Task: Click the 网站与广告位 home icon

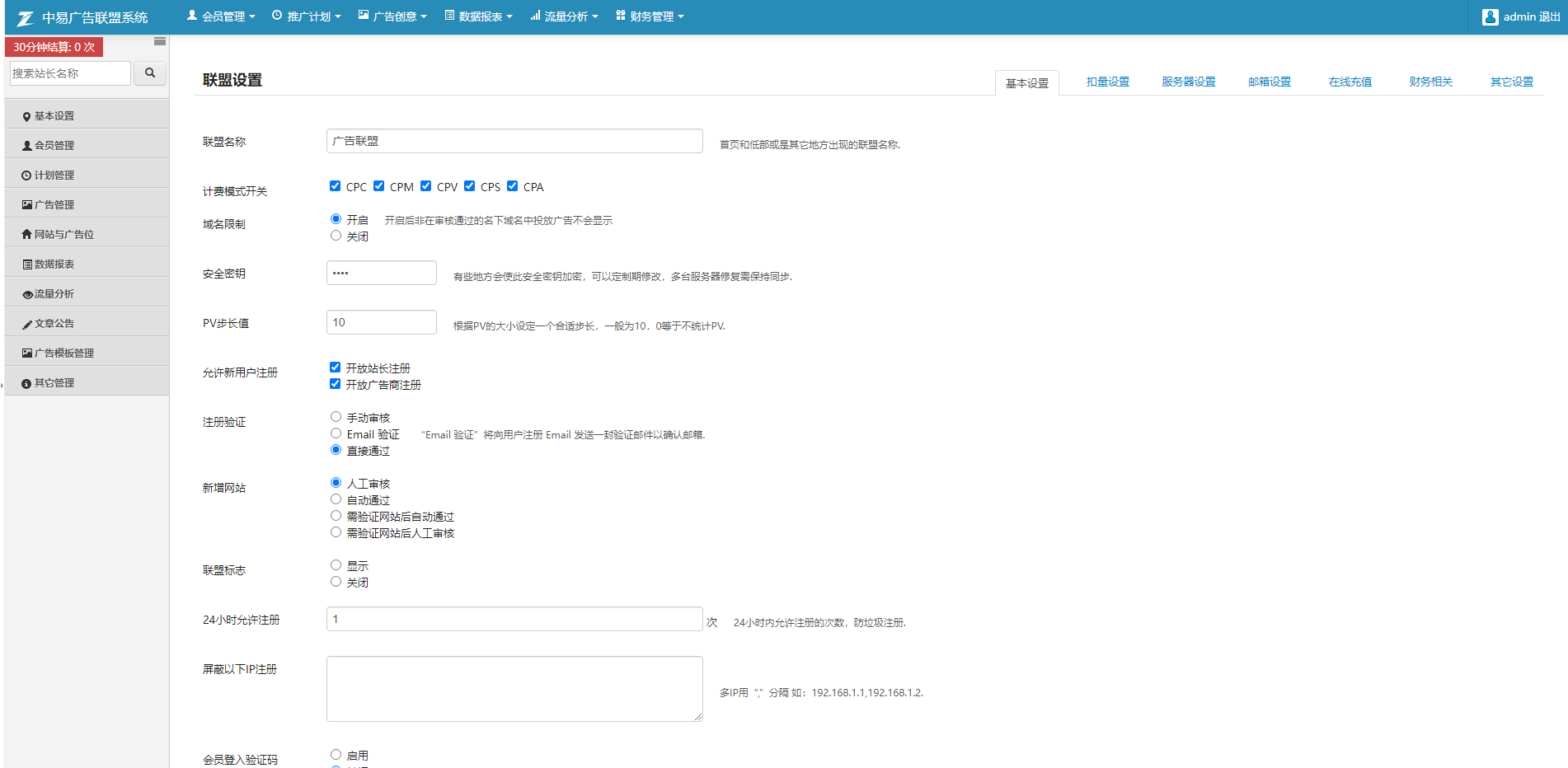Action: coord(26,235)
